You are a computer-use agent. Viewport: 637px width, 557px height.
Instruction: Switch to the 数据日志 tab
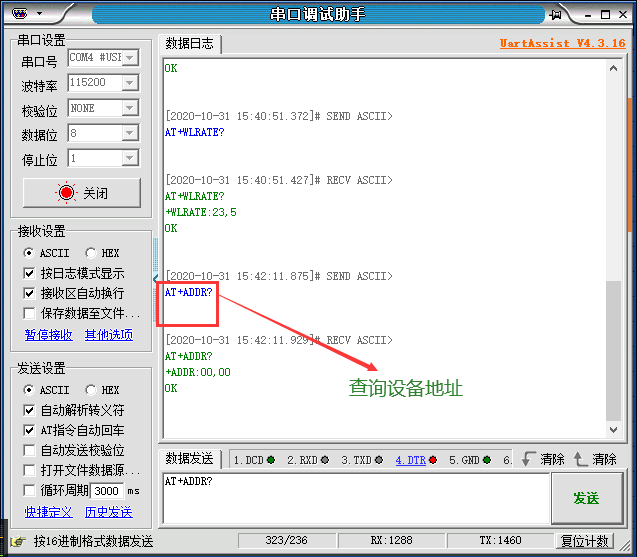coord(190,43)
